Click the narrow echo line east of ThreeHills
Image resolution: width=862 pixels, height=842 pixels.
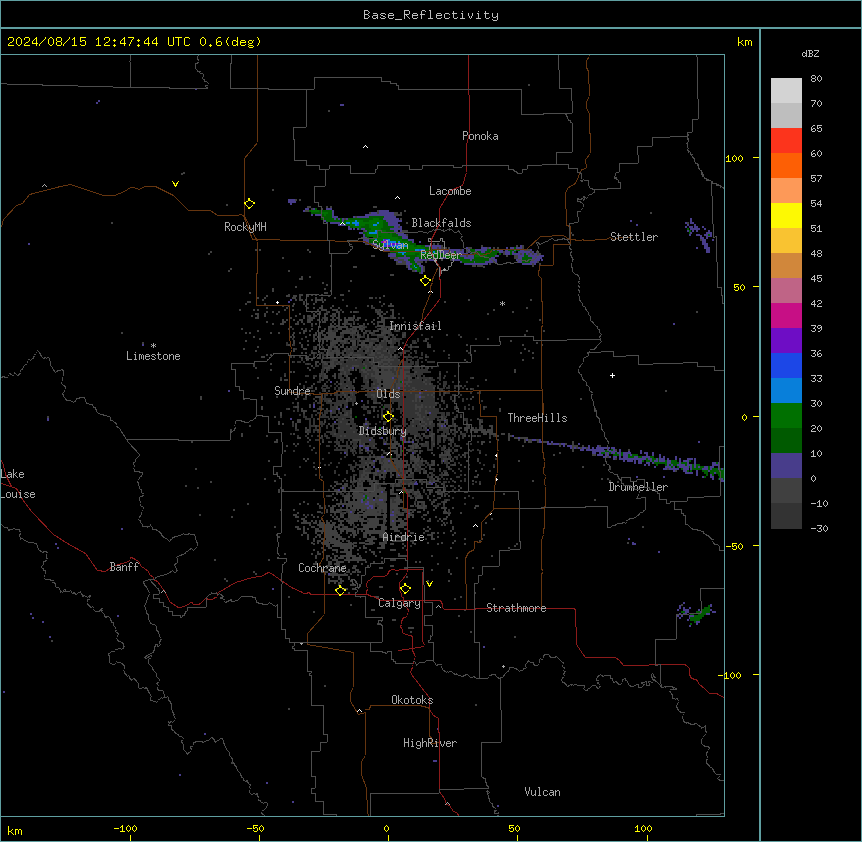click(x=616, y=455)
